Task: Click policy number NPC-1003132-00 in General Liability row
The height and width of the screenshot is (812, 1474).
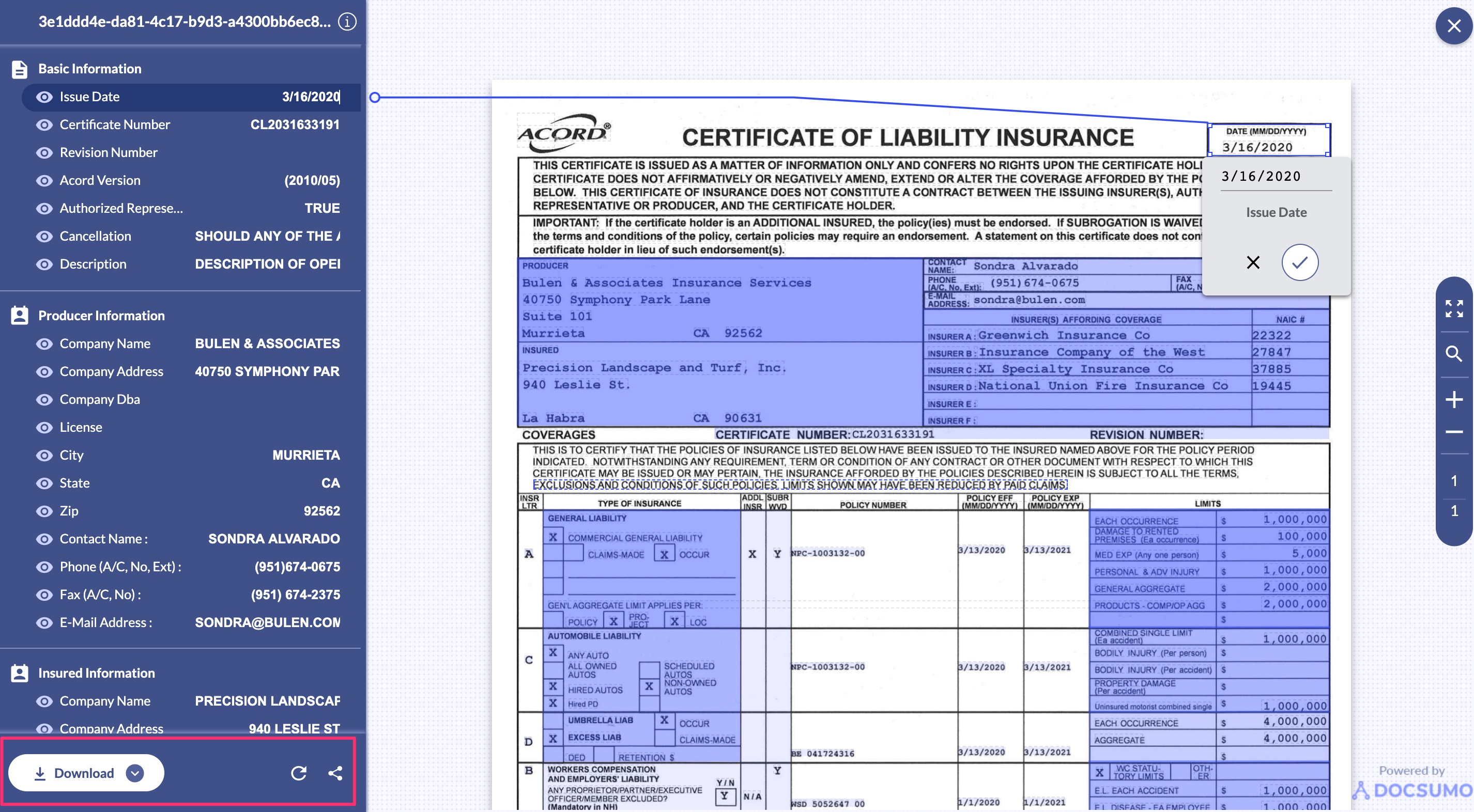Action: click(828, 553)
